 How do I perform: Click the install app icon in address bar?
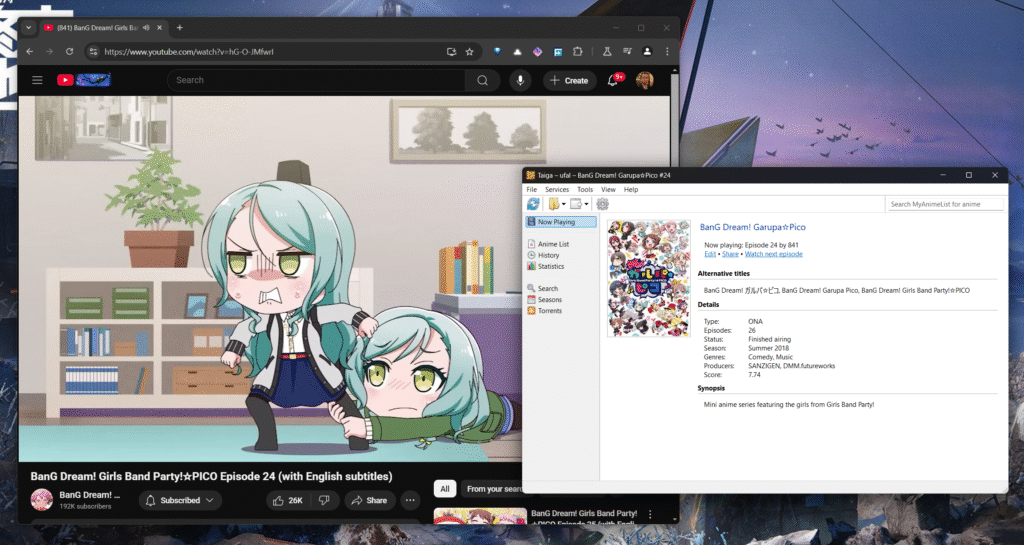tap(451, 52)
